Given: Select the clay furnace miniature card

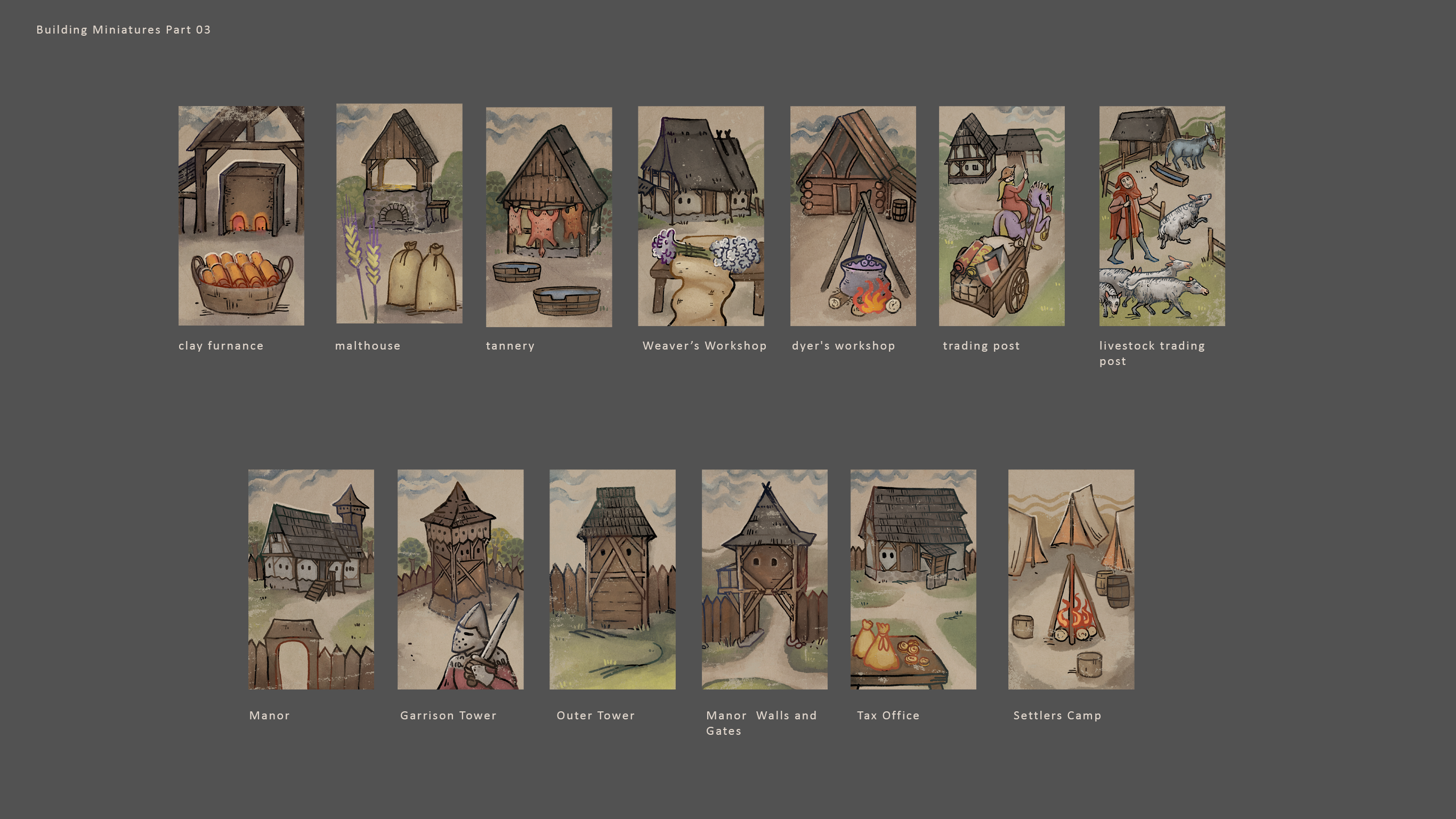Looking at the screenshot, I should (x=241, y=215).
